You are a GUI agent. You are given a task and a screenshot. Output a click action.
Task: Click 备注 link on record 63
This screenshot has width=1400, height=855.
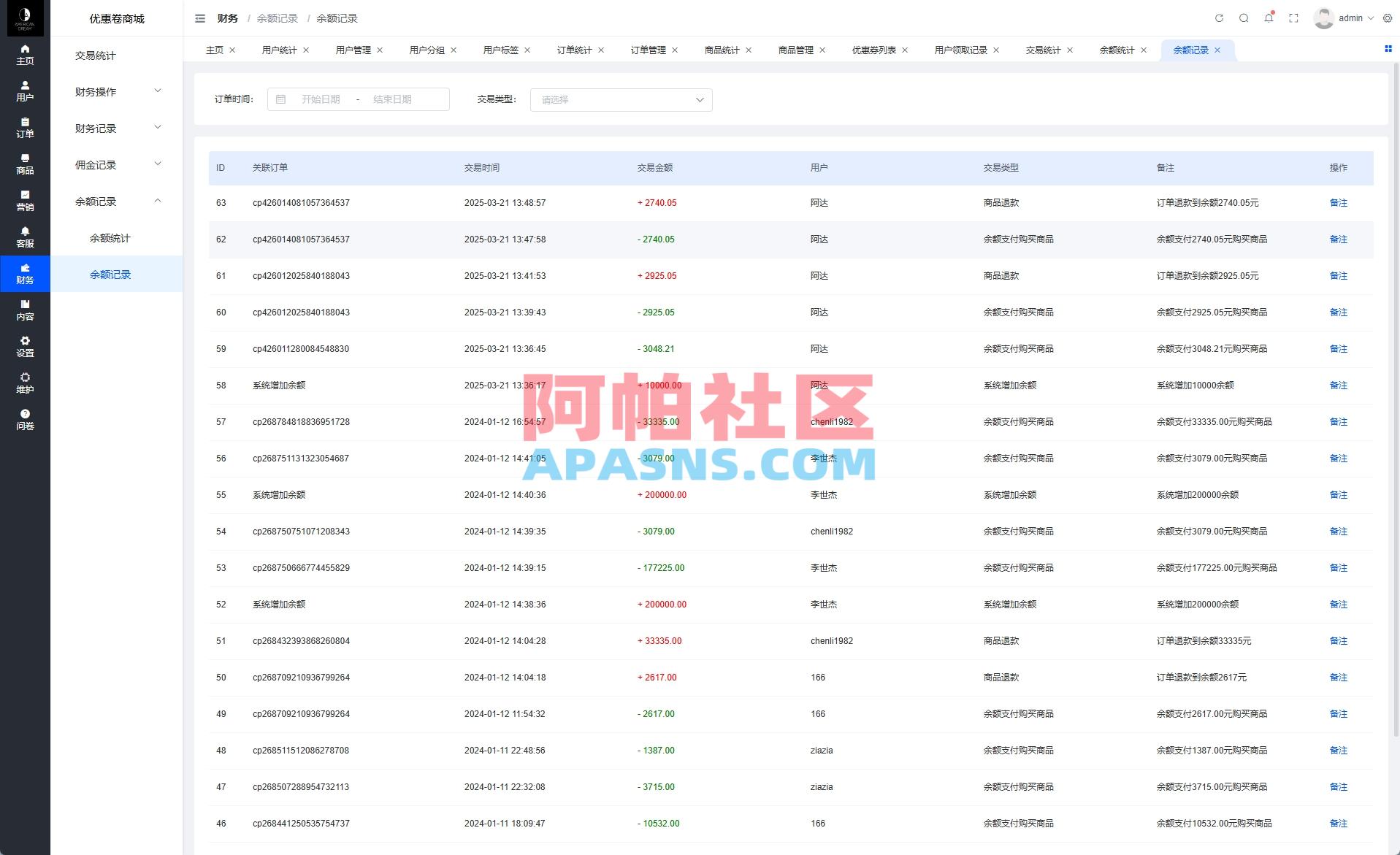(x=1338, y=203)
